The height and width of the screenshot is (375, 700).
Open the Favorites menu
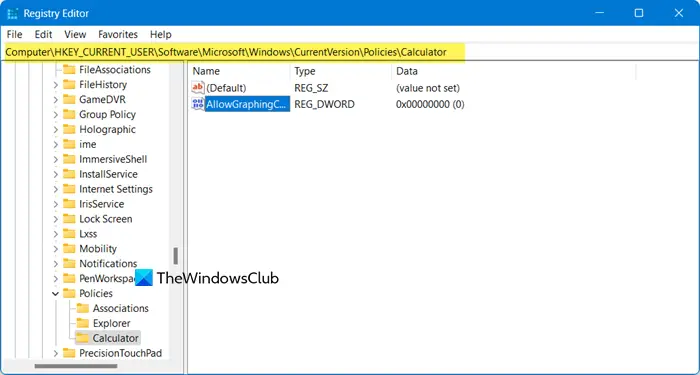pos(118,34)
